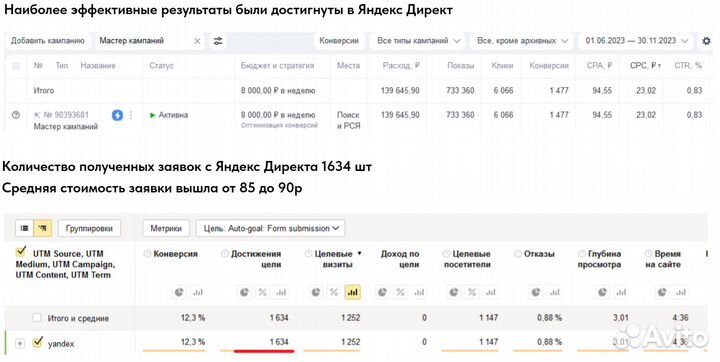Toggle percent view for Целевые посетители column

472,292
